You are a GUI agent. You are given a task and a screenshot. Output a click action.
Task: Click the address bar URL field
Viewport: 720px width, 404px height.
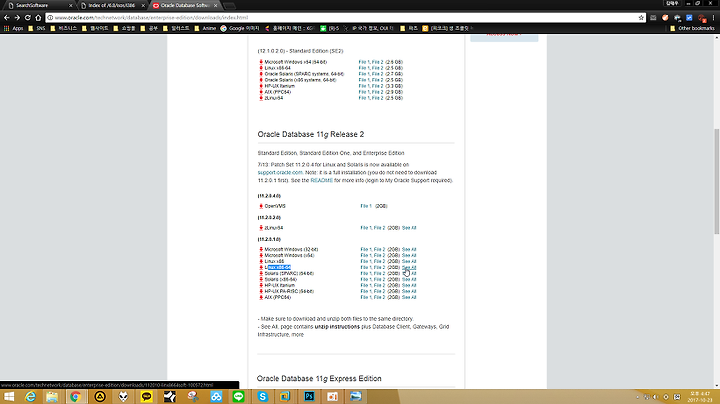click(340, 17)
